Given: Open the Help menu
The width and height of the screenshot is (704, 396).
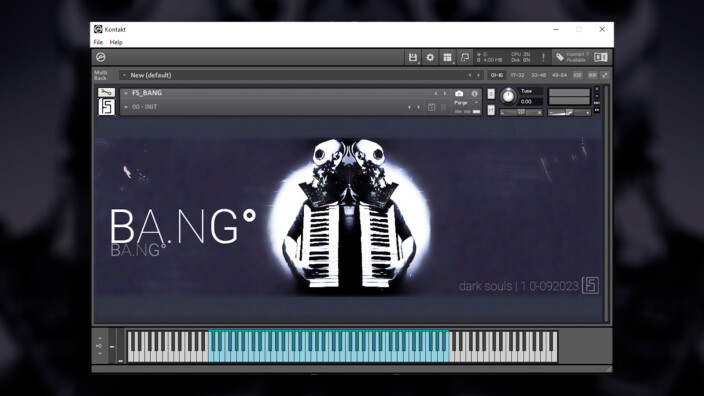Looking at the screenshot, I should pos(116,42).
